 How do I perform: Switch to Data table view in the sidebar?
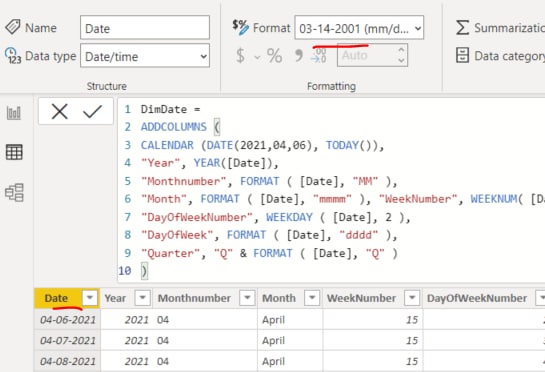coord(14,152)
